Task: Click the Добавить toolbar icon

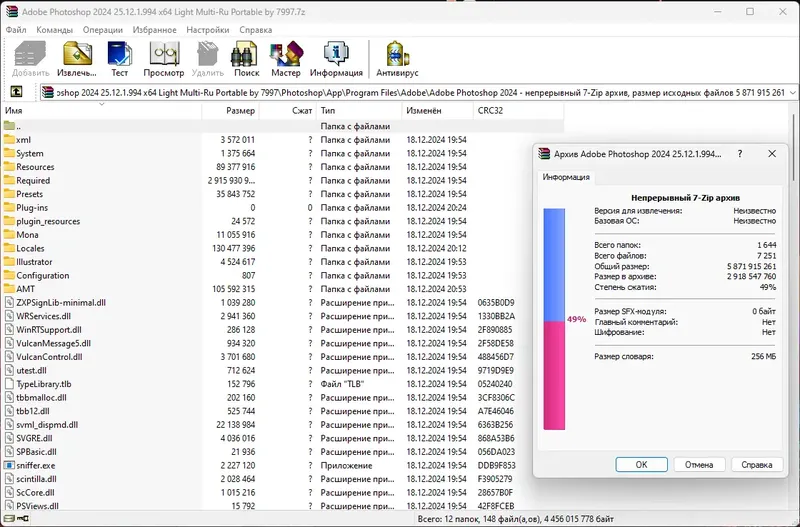Action: point(30,54)
